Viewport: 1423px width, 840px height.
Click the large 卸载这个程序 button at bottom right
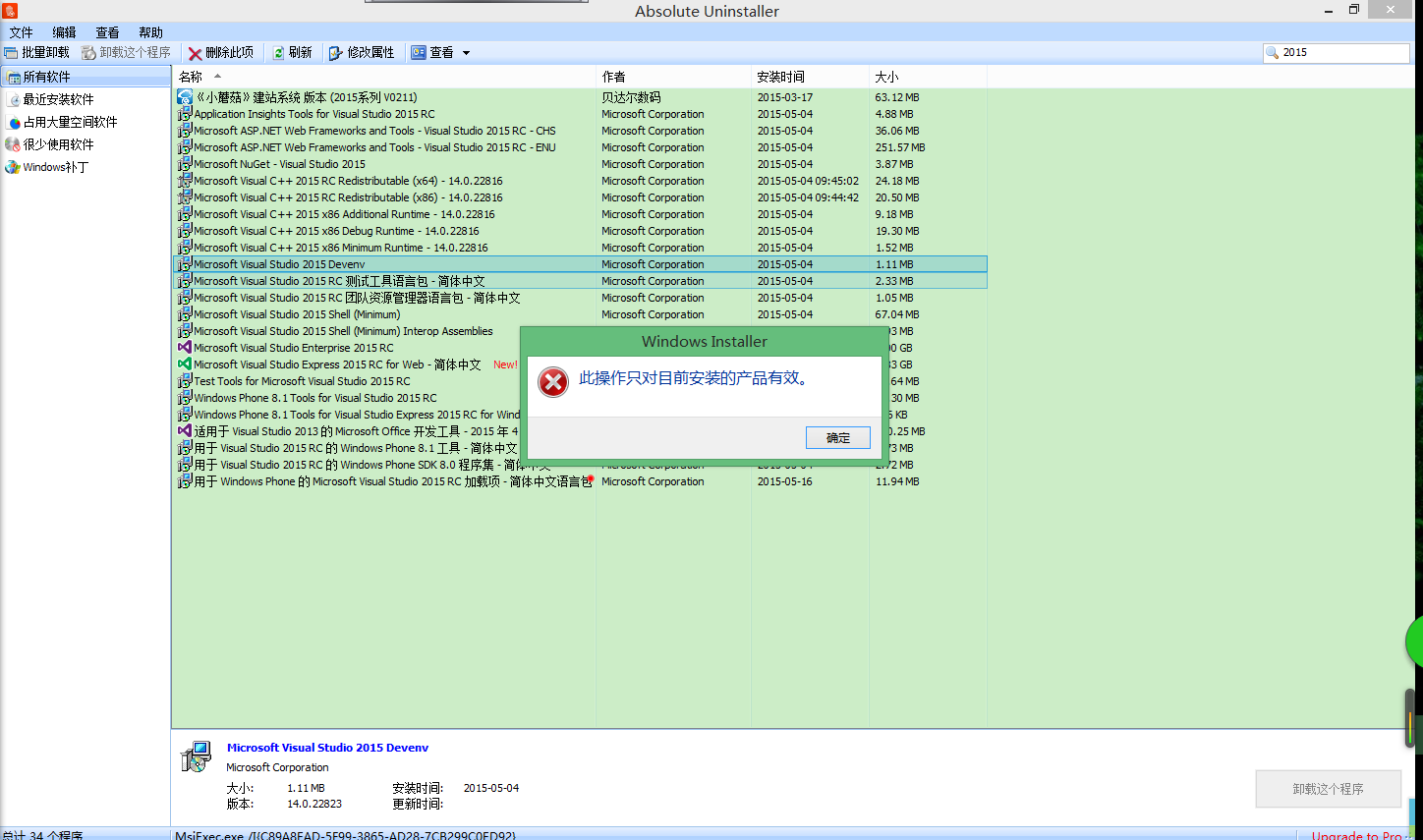coord(1329,789)
